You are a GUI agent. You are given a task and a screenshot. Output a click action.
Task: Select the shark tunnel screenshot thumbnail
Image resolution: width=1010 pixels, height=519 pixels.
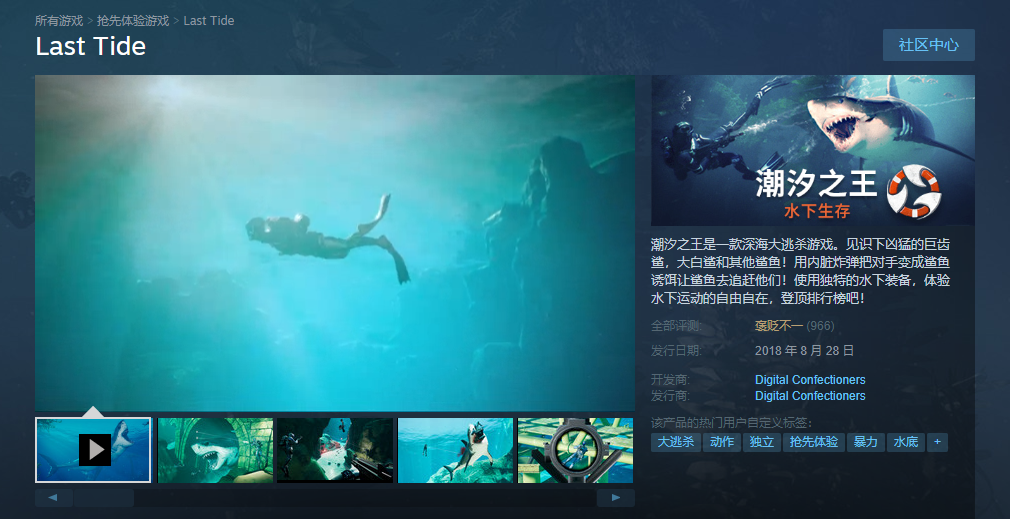click(x=215, y=450)
